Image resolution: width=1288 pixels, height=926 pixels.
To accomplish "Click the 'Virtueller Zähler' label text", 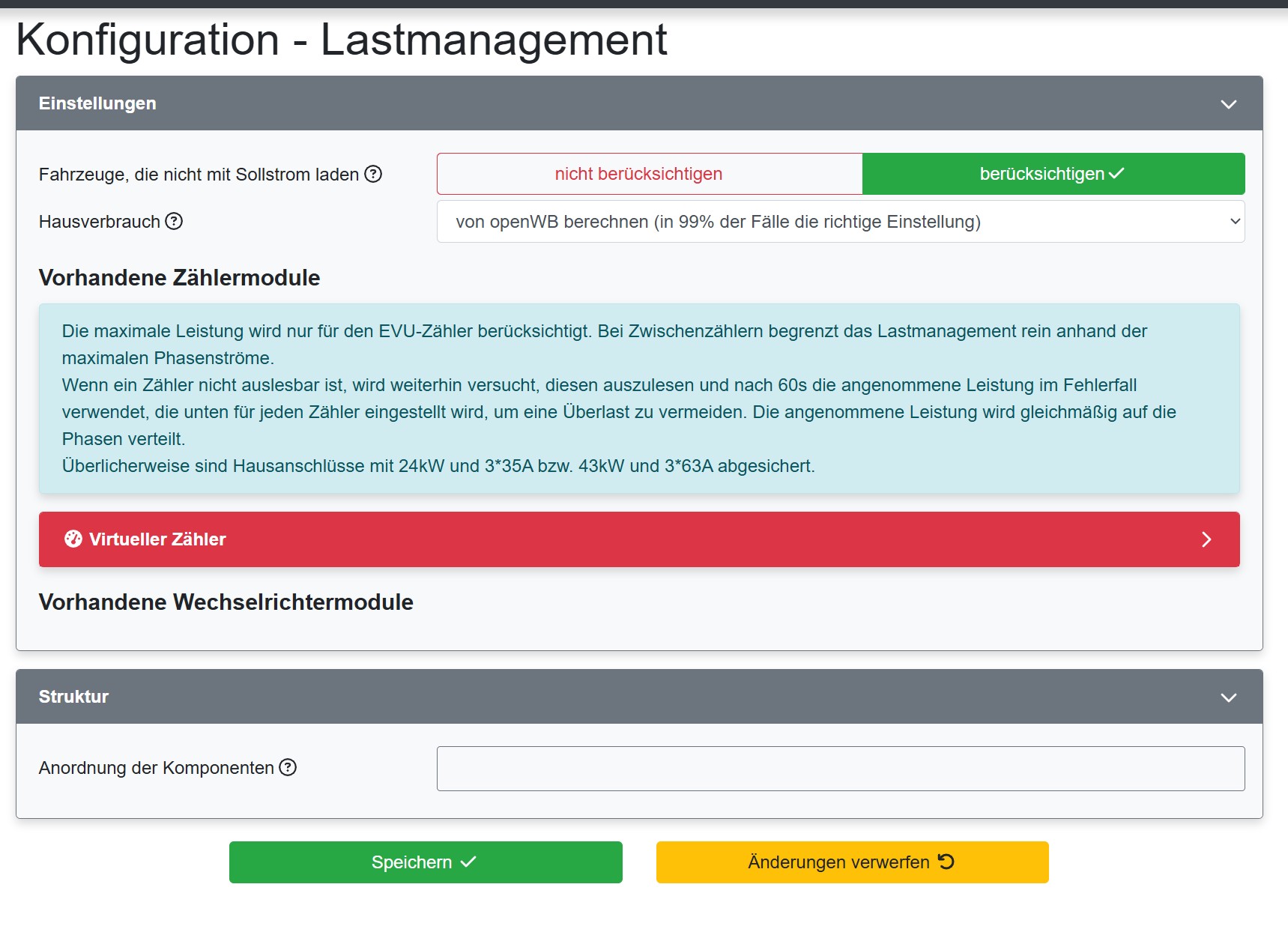I will (x=157, y=539).
